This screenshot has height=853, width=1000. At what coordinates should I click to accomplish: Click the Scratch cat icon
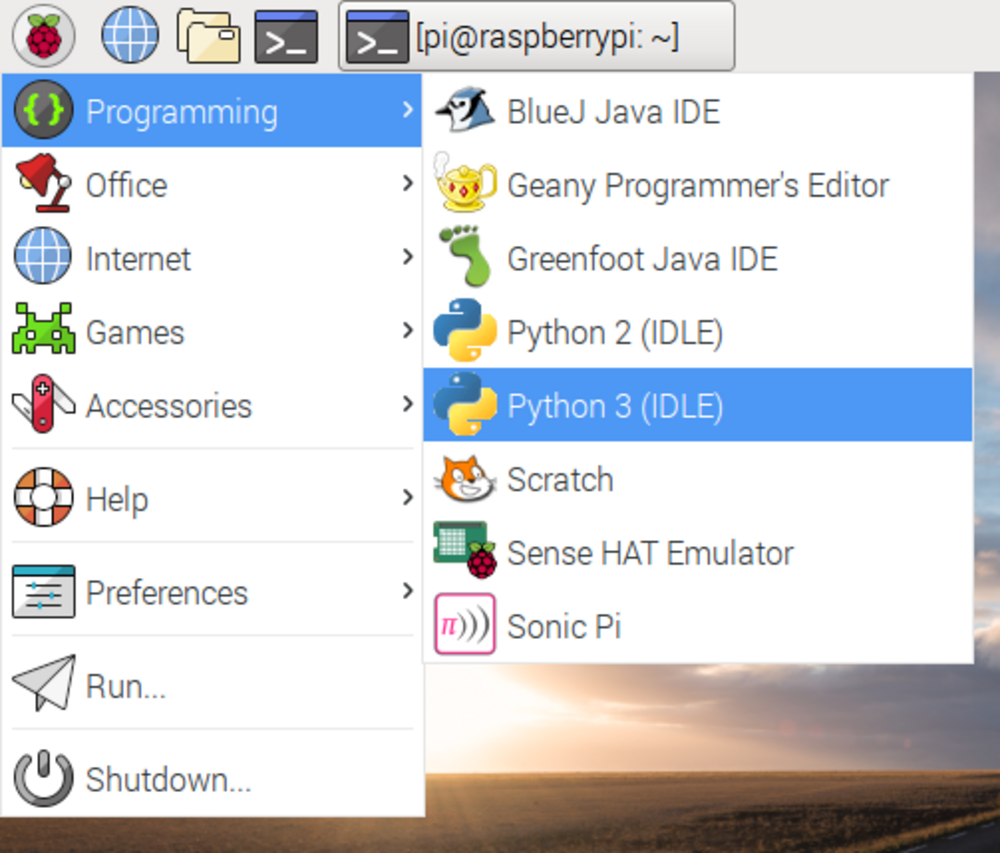(x=465, y=478)
